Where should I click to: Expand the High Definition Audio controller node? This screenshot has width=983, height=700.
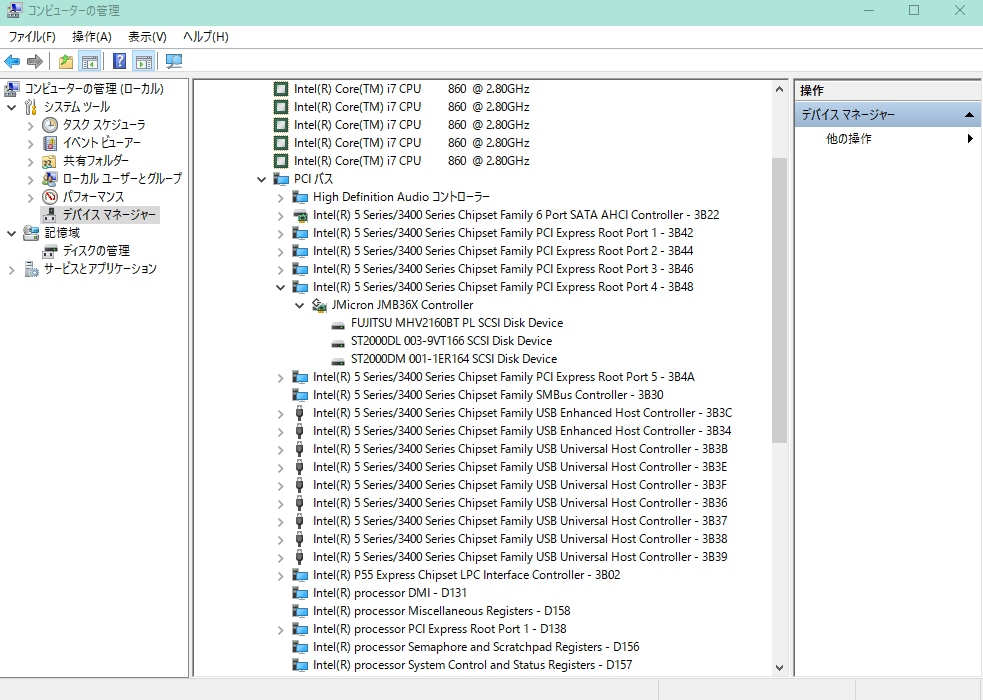click(280, 197)
